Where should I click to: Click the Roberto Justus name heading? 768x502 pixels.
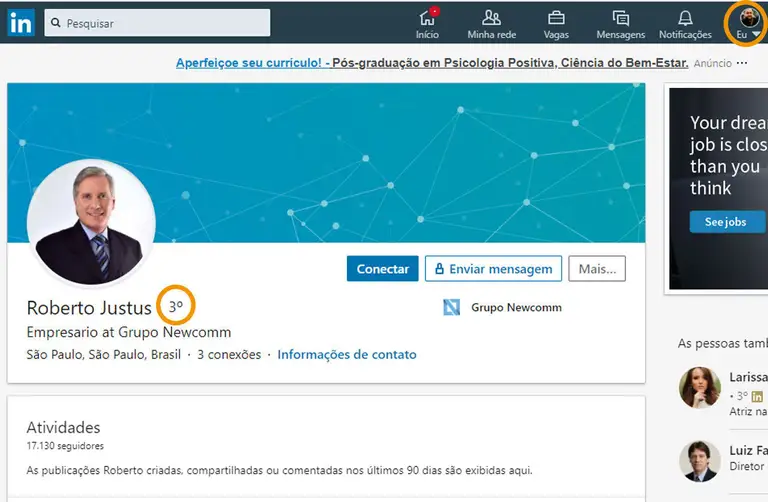(x=89, y=308)
